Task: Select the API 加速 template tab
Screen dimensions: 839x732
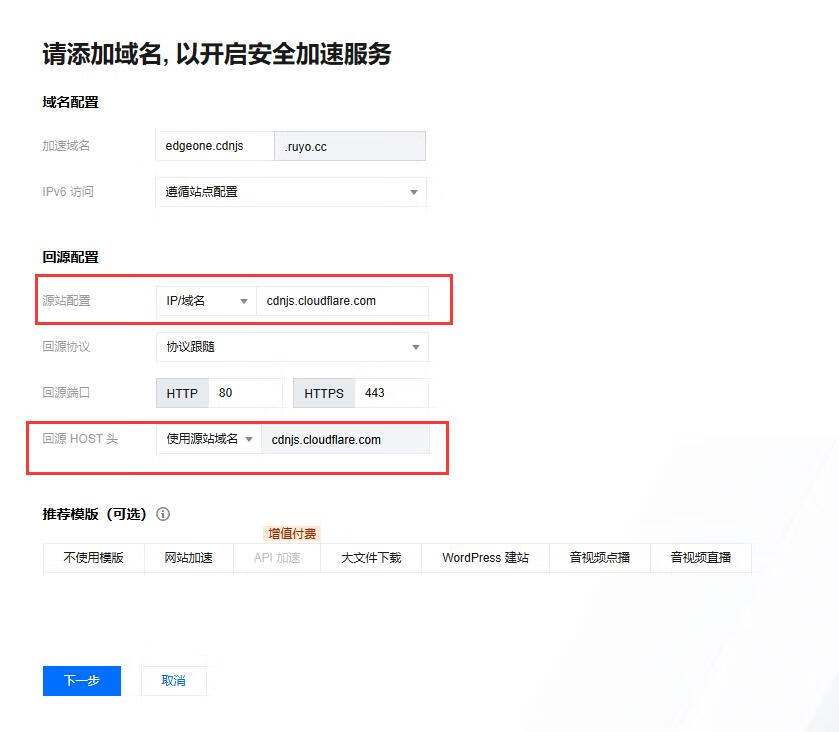Action: click(277, 557)
